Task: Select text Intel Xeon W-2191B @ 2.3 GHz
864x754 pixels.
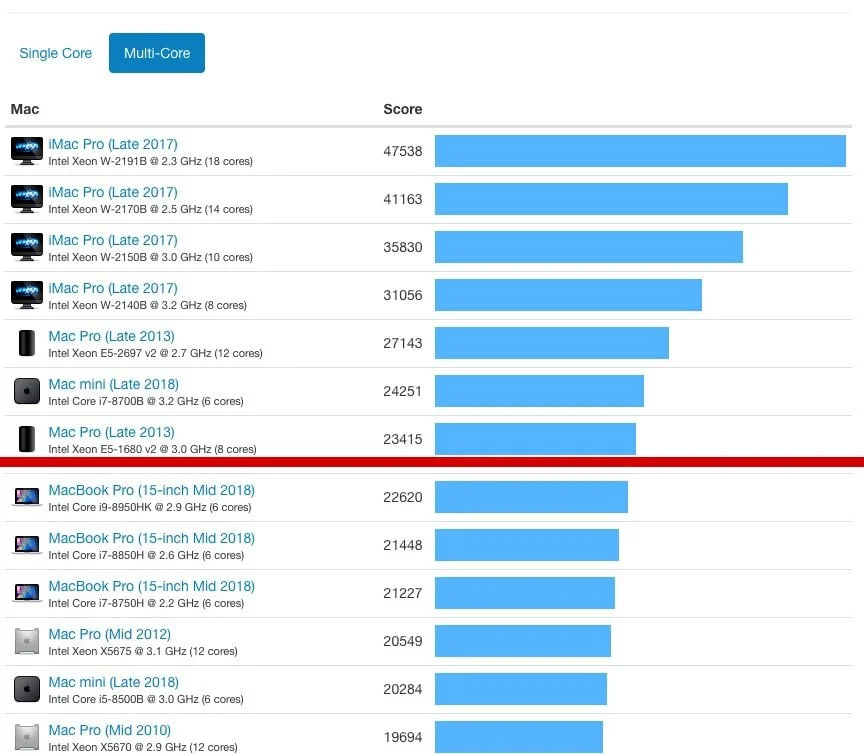Action: 125,161
